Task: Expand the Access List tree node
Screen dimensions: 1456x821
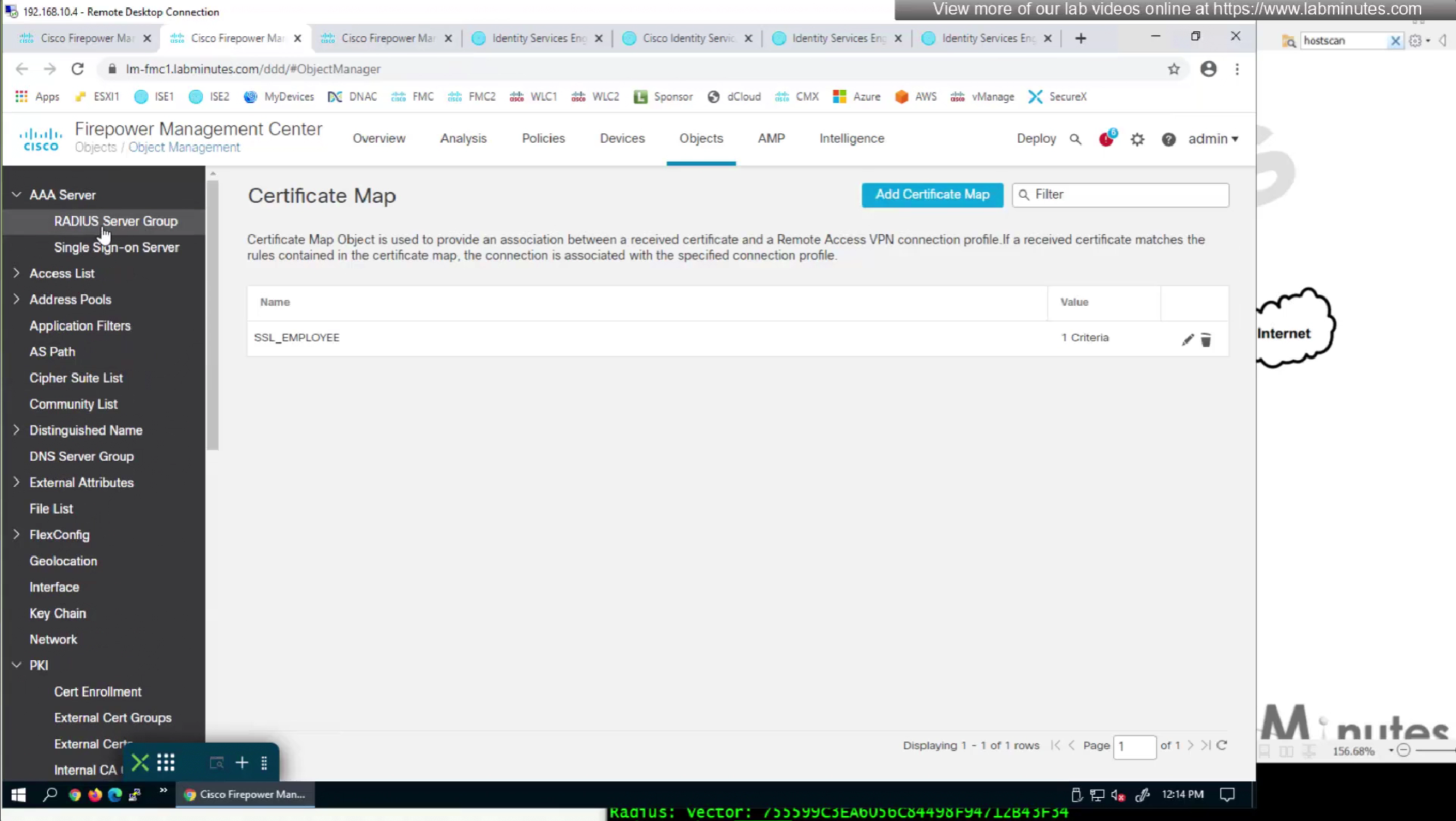Action: click(17, 273)
